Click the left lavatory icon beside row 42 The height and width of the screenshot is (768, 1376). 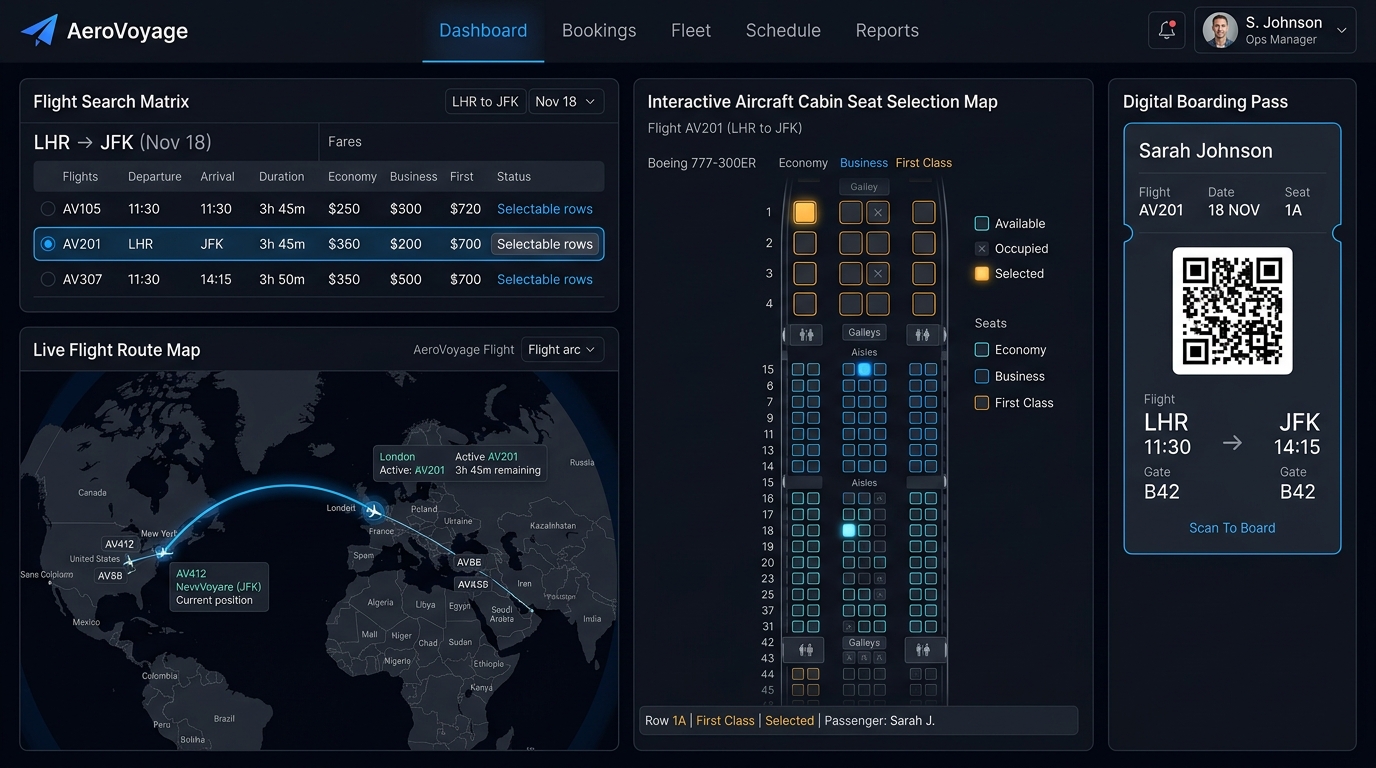(x=806, y=650)
